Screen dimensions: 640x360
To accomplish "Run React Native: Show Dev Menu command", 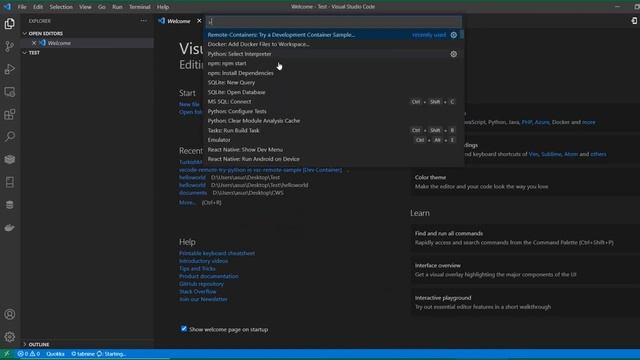I will tap(333, 149).
